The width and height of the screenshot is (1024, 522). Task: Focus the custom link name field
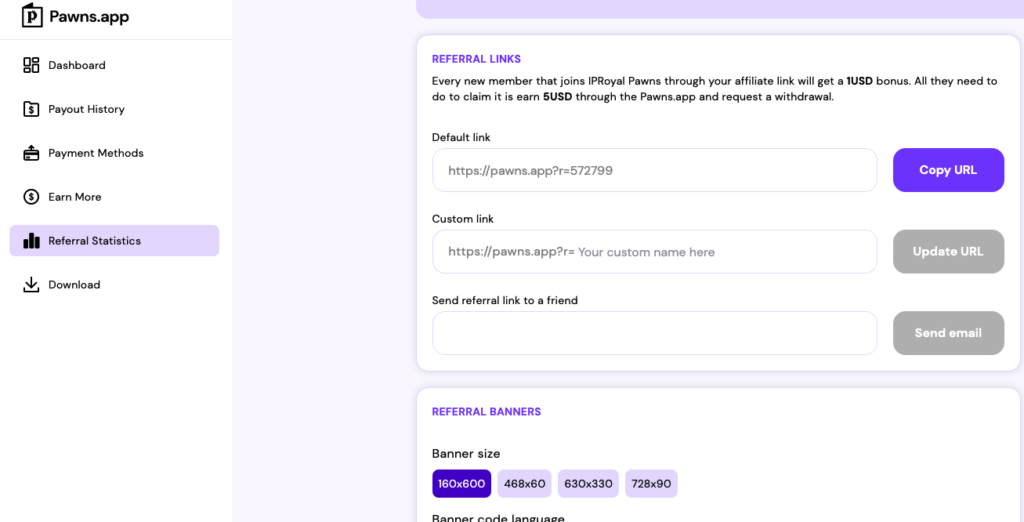pos(654,252)
